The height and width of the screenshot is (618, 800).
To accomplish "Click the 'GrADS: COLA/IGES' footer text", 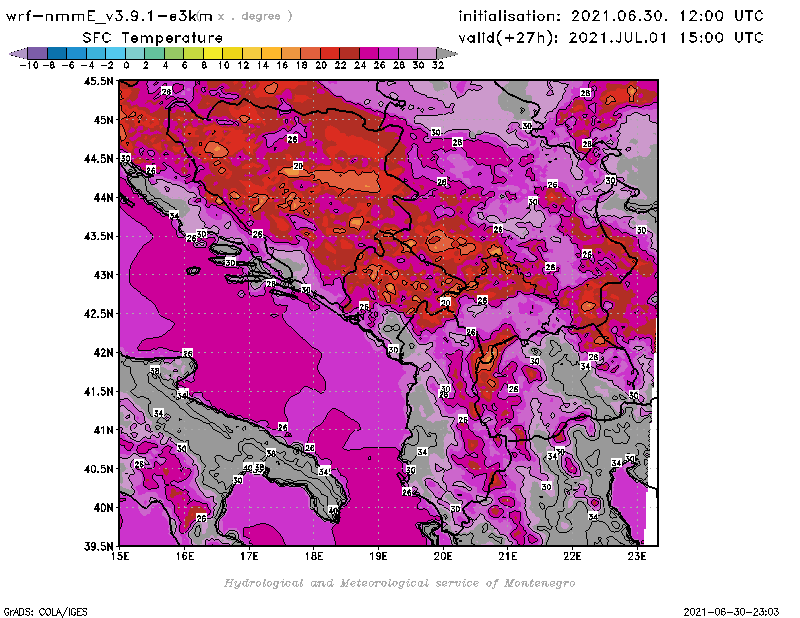I will tap(45, 612).
